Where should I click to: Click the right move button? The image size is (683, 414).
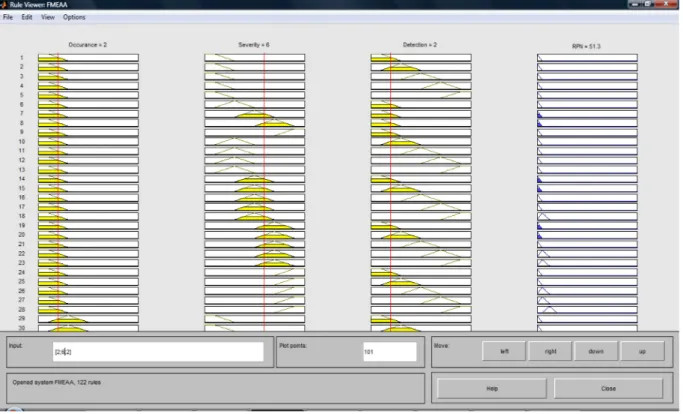point(552,353)
